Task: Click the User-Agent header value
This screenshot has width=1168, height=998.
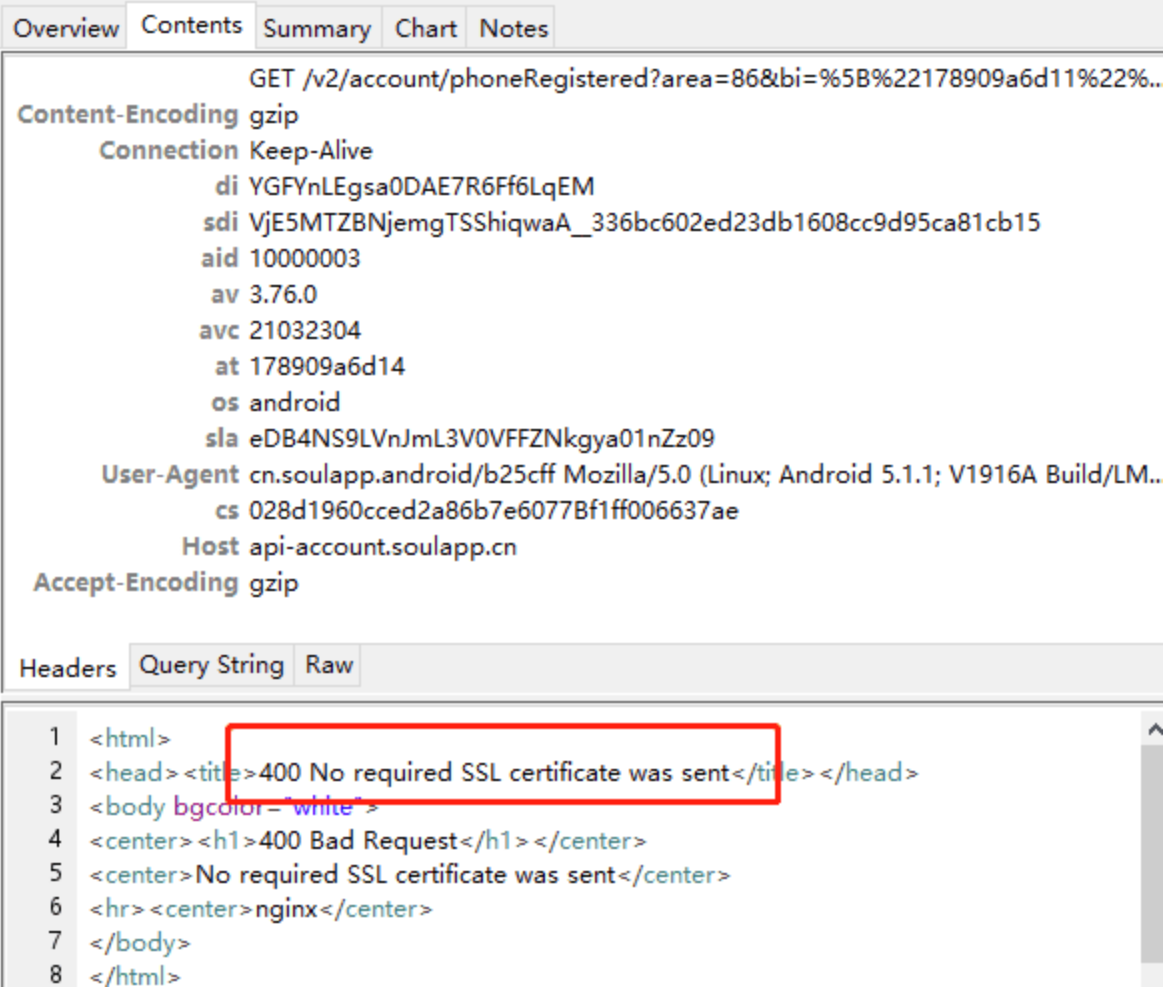Action: (705, 474)
